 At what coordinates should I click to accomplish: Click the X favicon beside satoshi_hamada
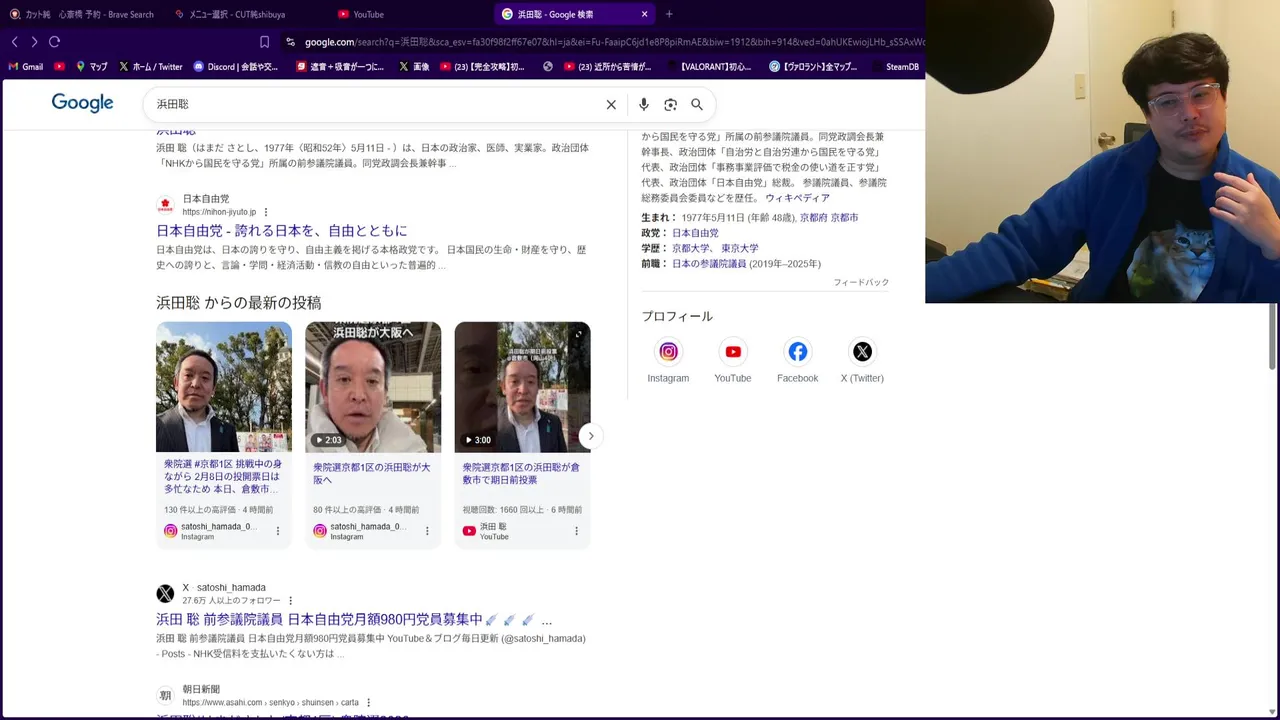coord(165,594)
